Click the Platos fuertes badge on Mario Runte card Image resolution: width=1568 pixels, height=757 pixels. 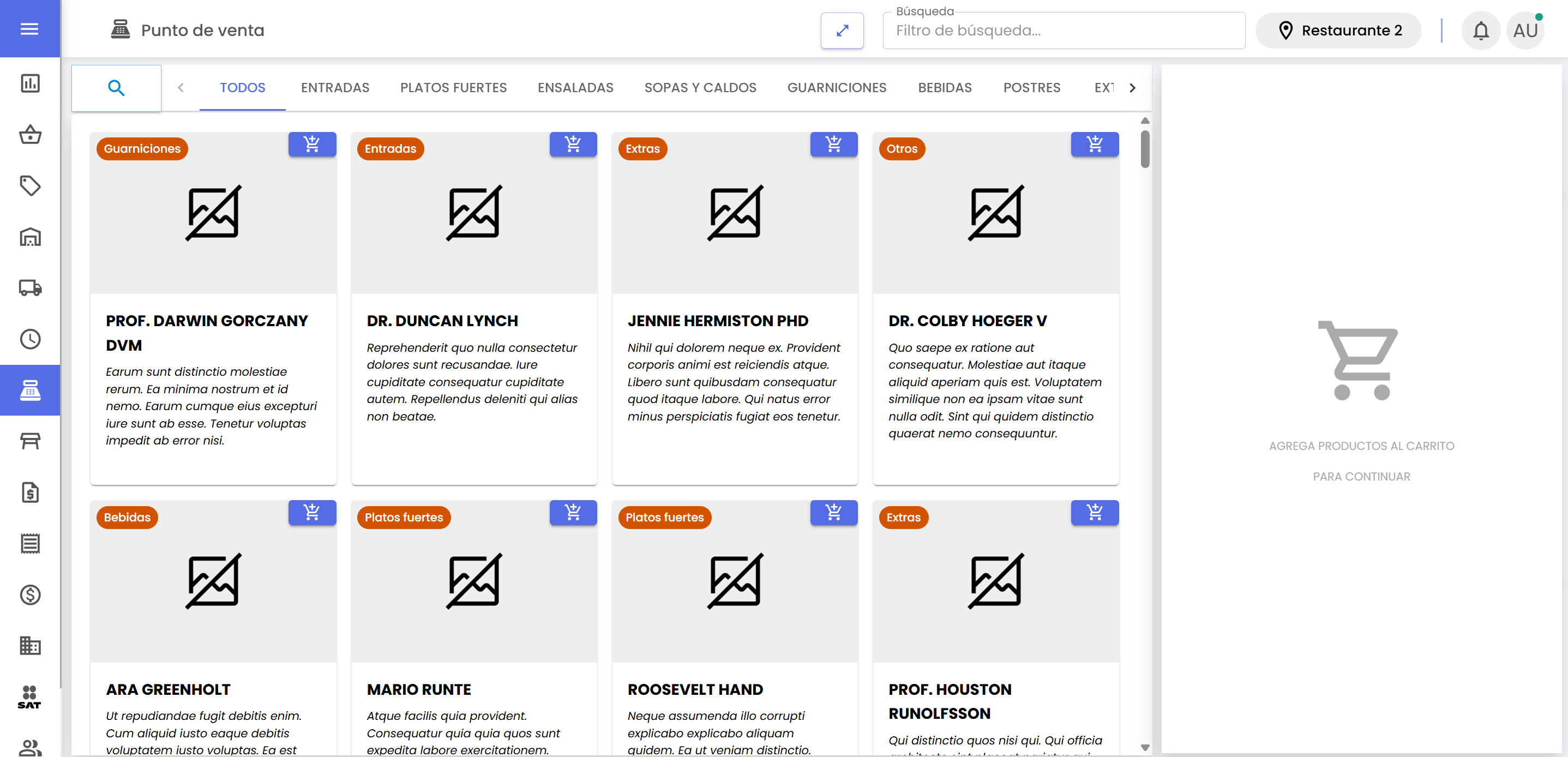coord(404,517)
